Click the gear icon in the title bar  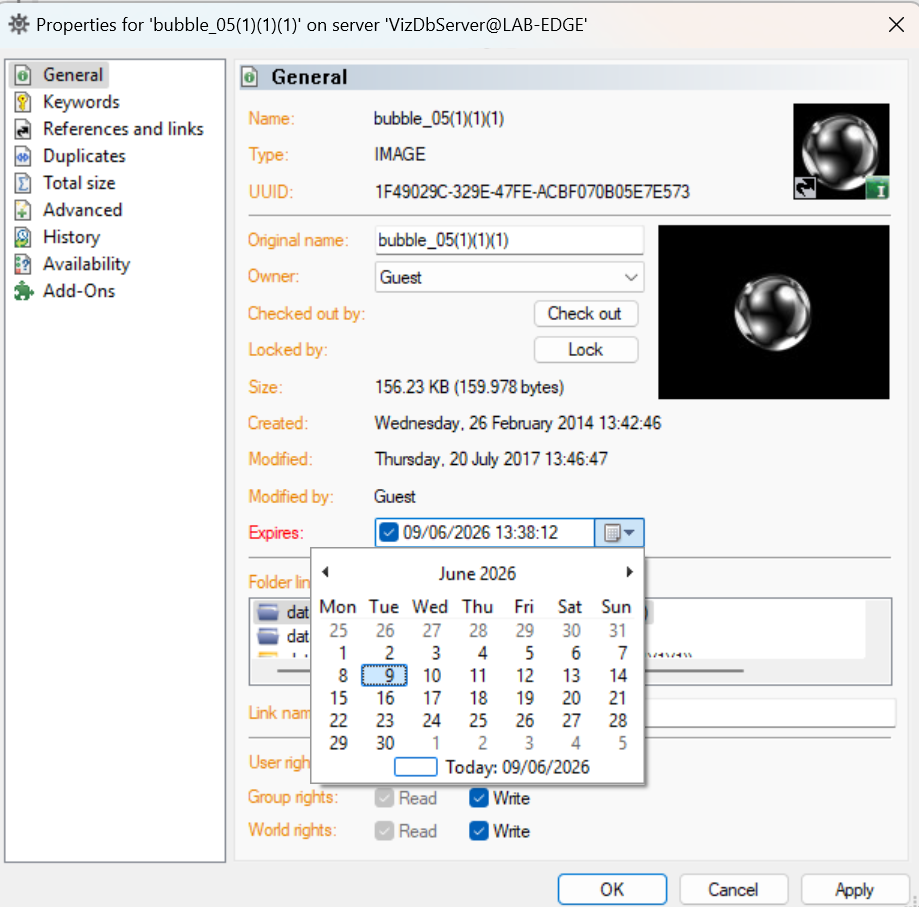coord(19,25)
